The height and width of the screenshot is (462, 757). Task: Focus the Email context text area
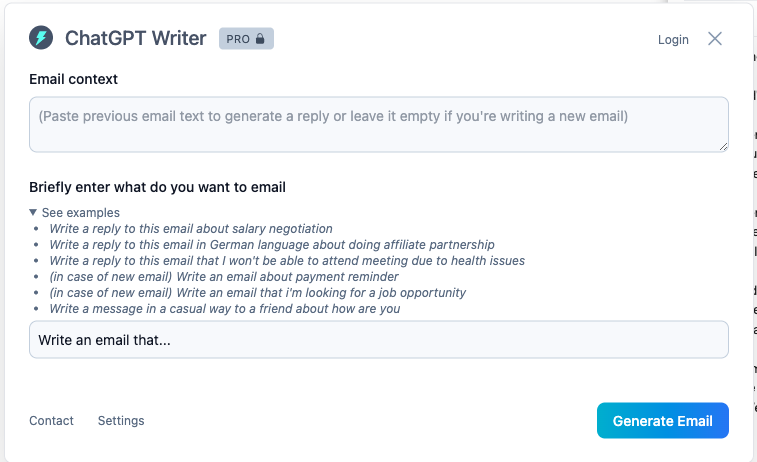coord(378,125)
